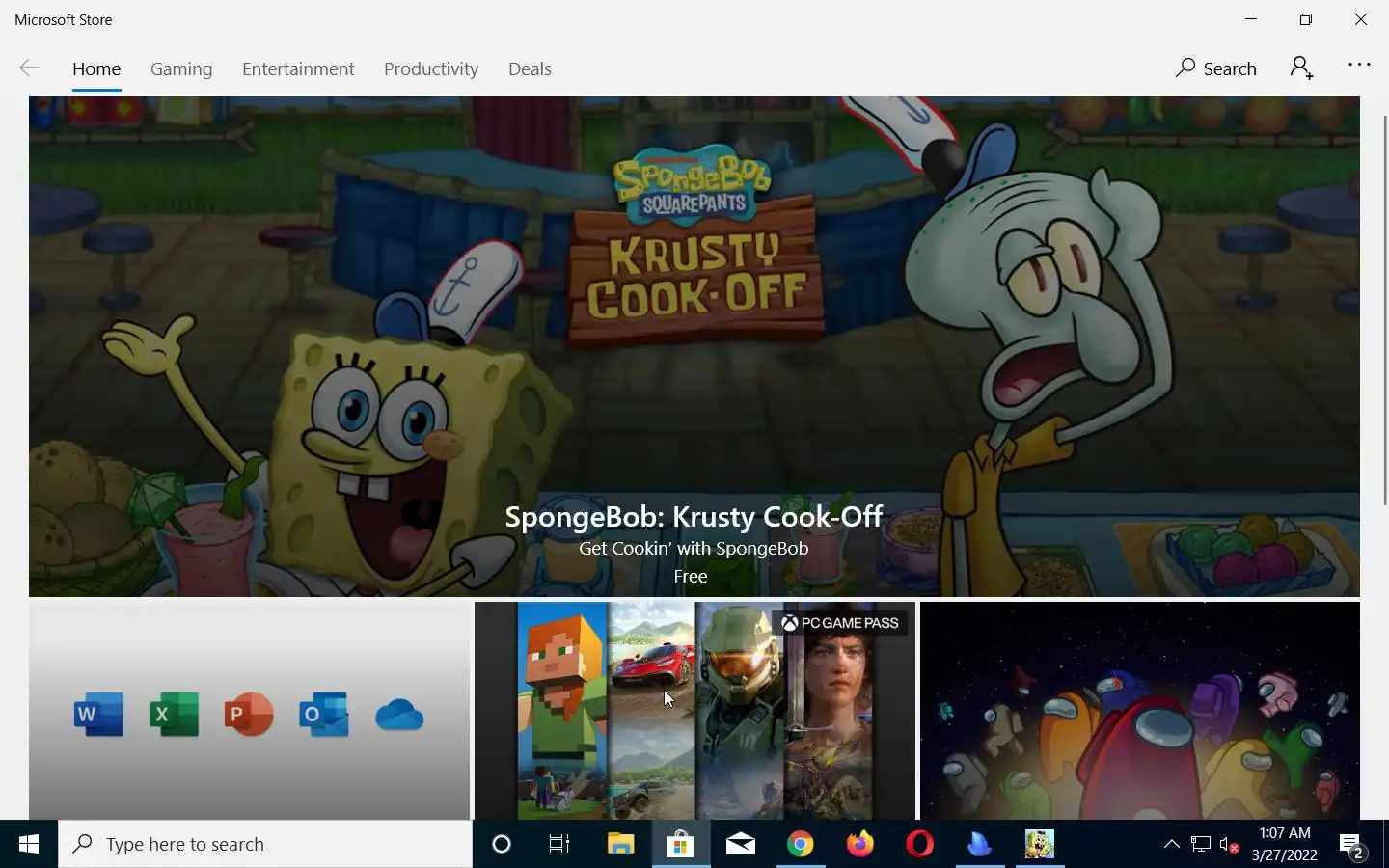The height and width of the screenshot is (868, 1389).
Task: Open the Mail app from taskbar
Action: coord(740,844)
